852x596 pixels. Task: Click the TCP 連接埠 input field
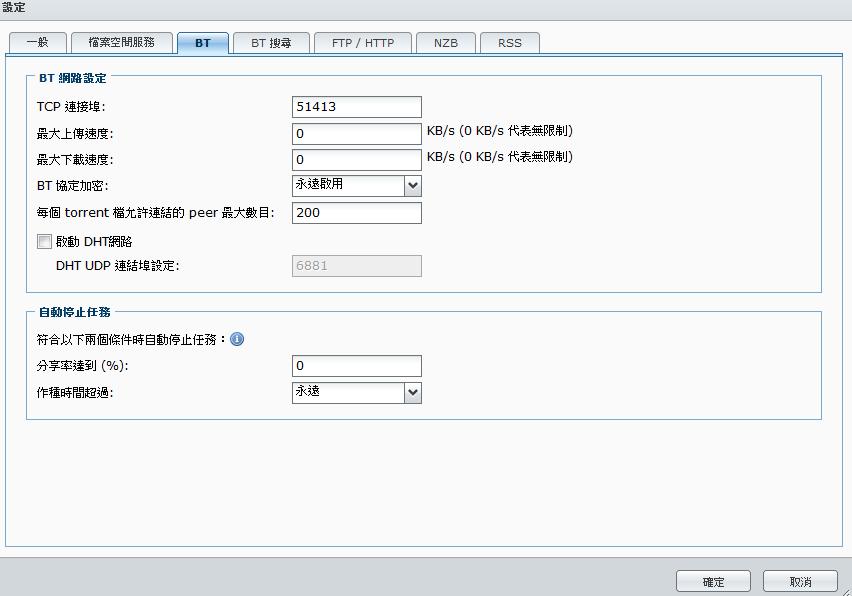tap(357, 107)
